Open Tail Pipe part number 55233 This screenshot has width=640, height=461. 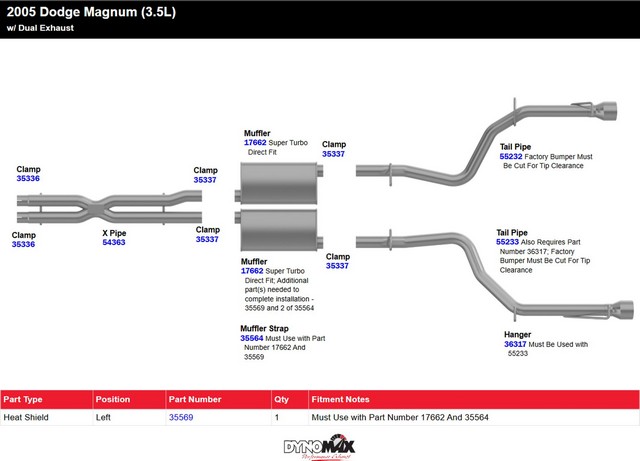coord(507,242)
